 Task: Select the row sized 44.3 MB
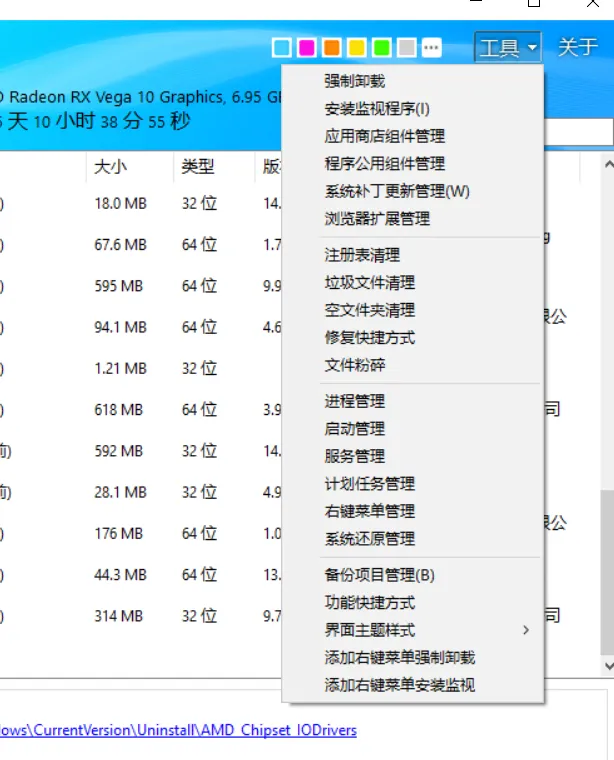[x=141, y=574]
